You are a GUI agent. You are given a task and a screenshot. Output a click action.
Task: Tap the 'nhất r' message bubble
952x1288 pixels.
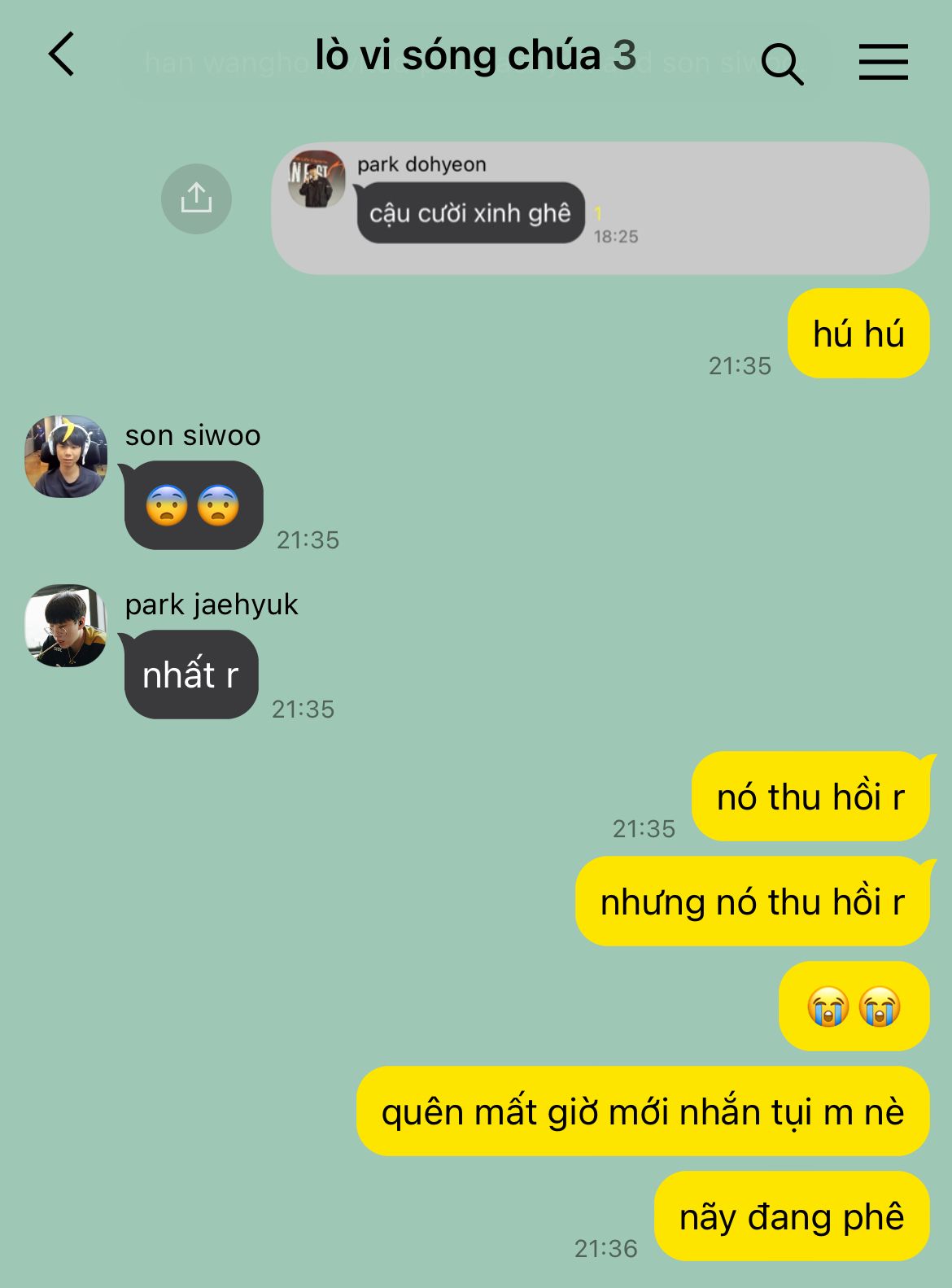(x=190, y=675)
